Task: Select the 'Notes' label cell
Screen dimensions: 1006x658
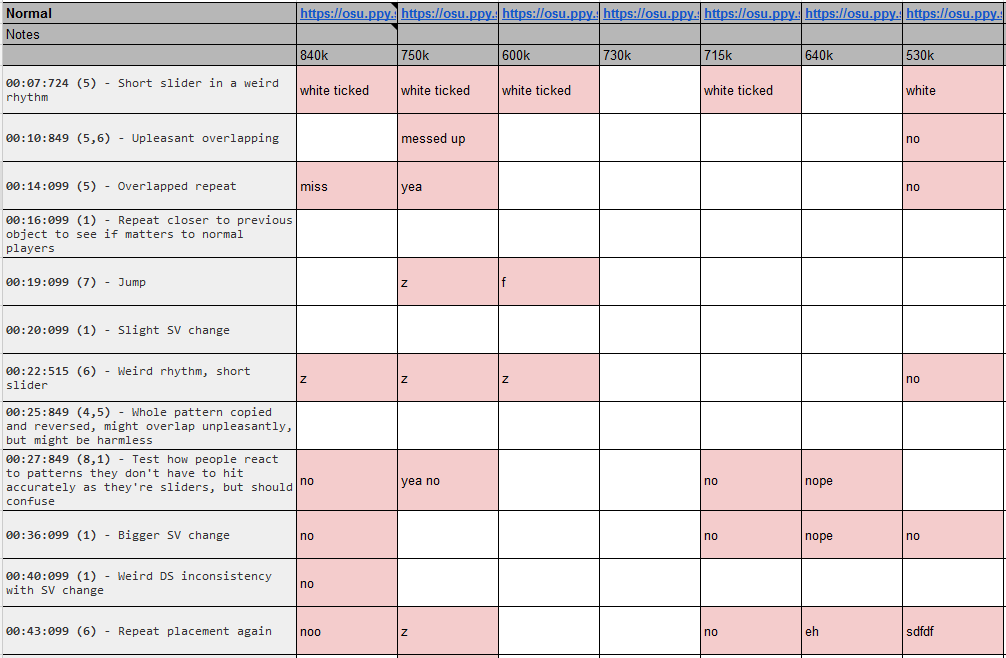Action: pyautogui.click(x=149, y=35)
